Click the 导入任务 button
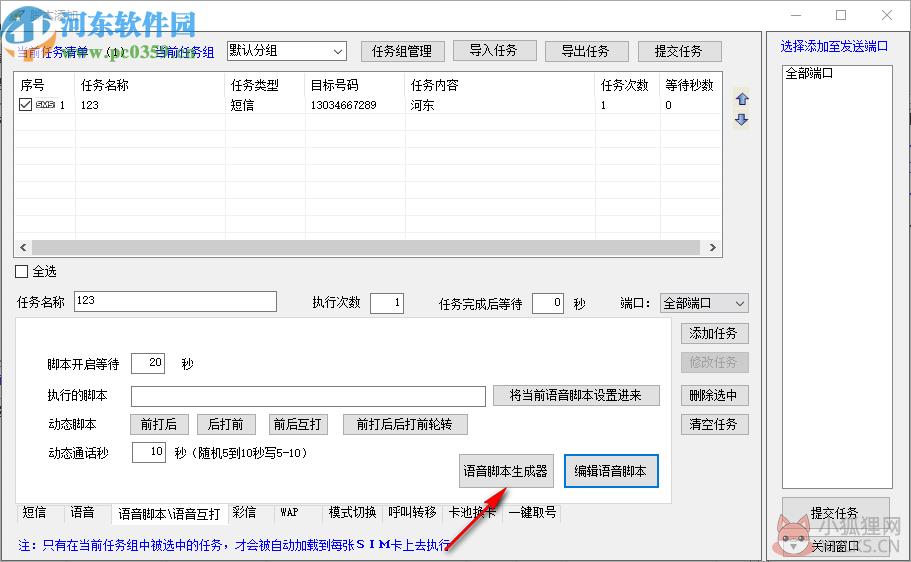This screenshot has width=911, height=562. (x=494, y=51)
